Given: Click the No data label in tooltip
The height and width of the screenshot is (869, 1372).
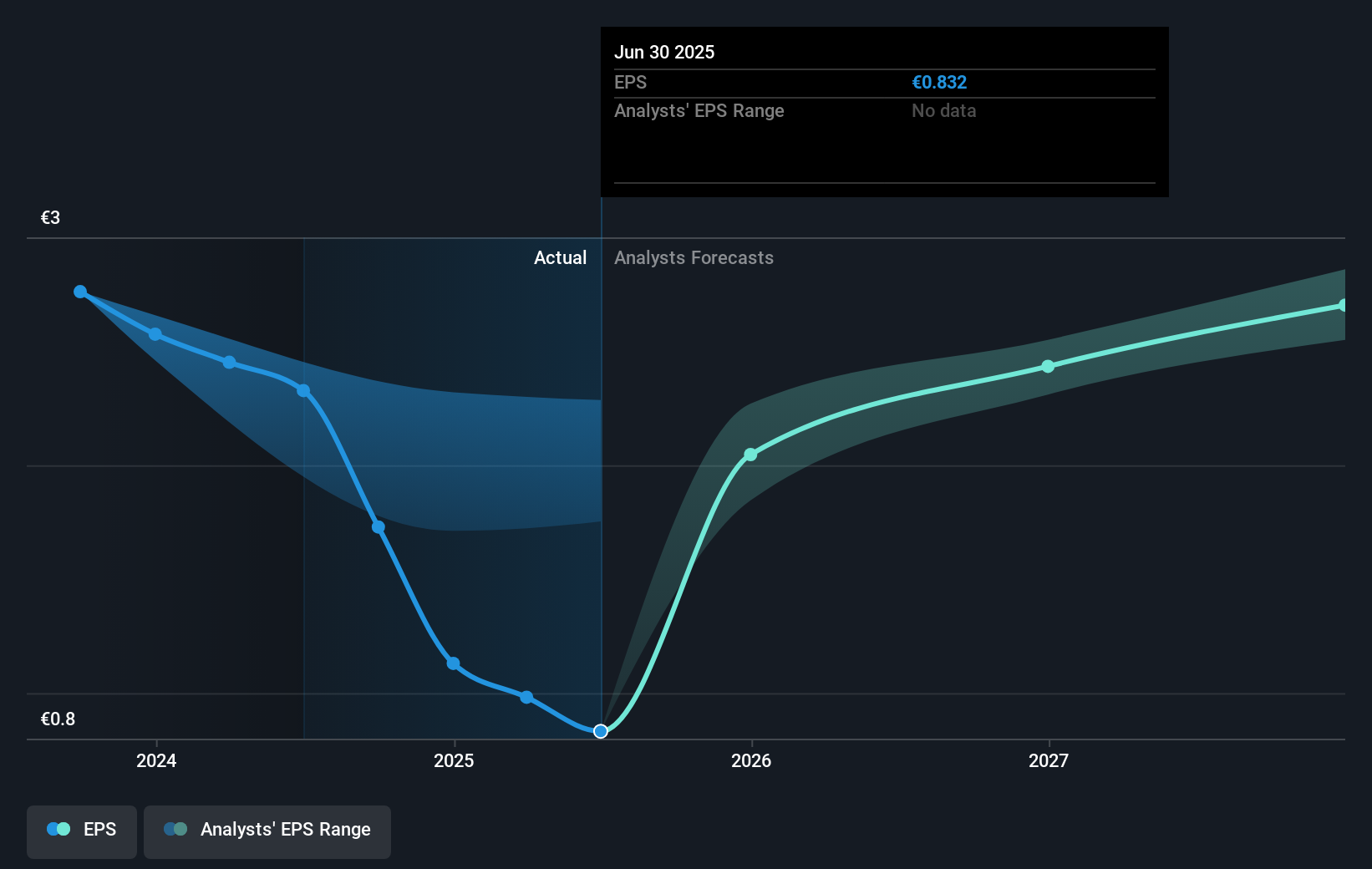Looking at the screenshot, I should (943, 110).
